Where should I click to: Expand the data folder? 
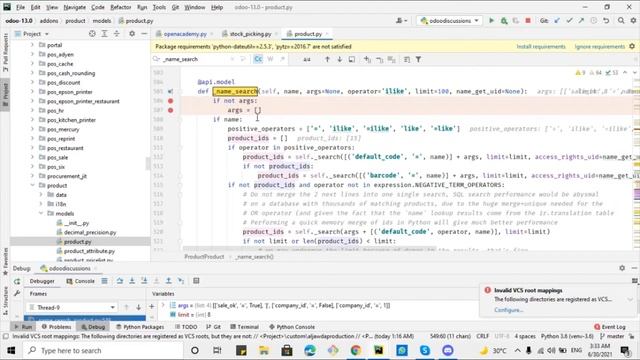point(41,195)
